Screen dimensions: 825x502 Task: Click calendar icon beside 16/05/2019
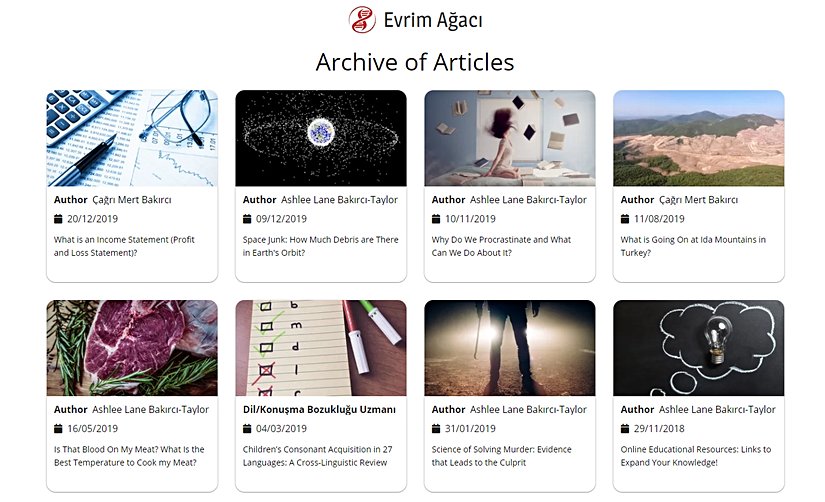coord(58,429)
